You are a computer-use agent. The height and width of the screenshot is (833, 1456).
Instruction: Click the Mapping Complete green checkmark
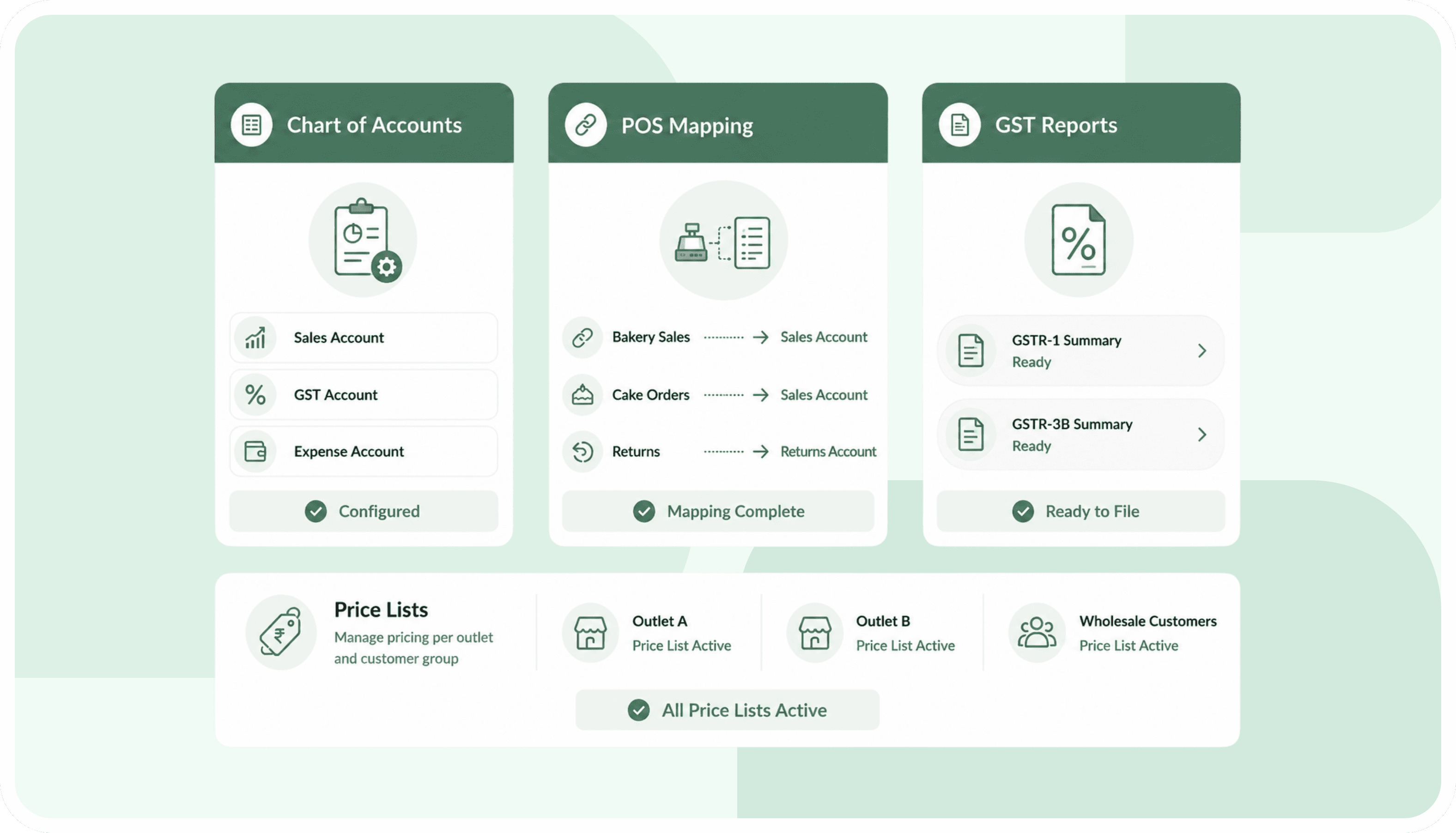[x=644, y=511]
